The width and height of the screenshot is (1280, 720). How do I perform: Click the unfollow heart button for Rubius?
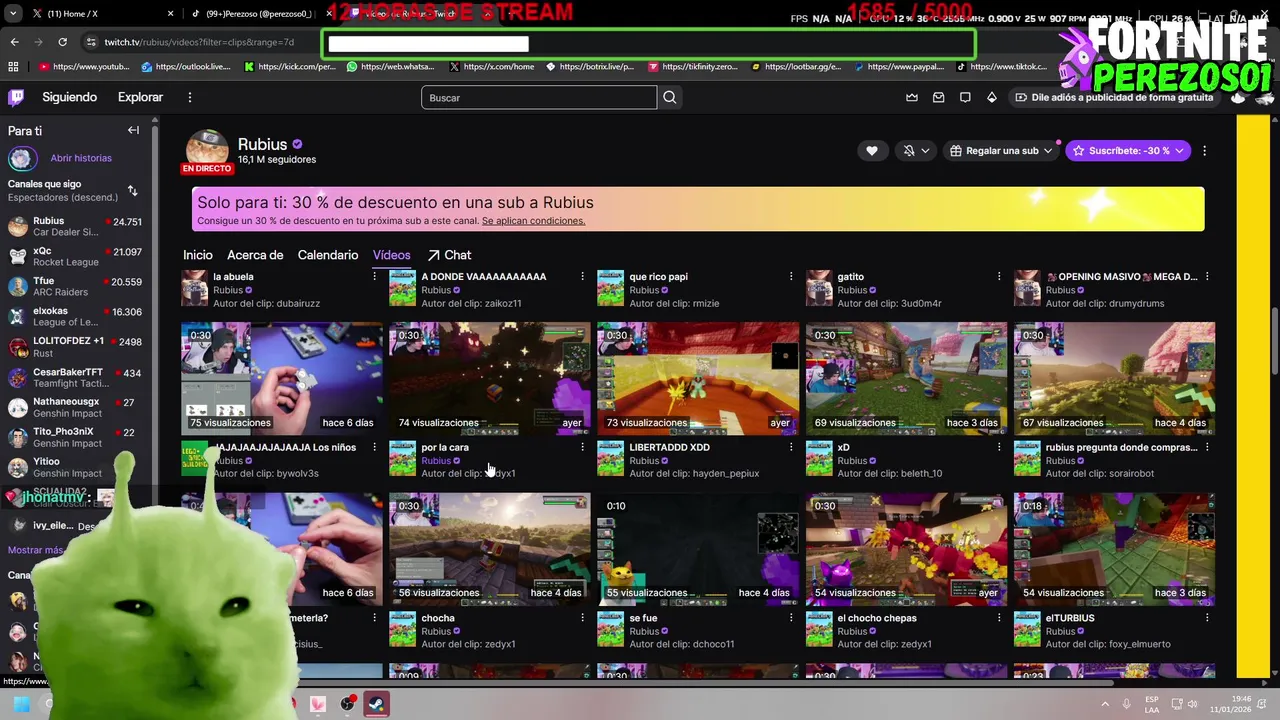click(872, 150)
